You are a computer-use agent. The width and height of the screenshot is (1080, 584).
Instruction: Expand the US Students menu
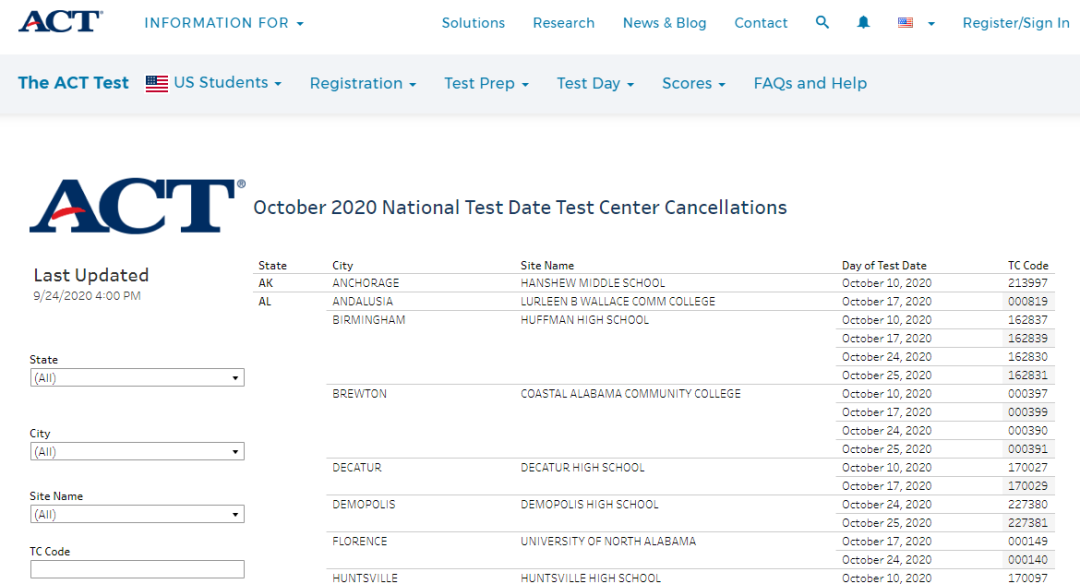214,83
